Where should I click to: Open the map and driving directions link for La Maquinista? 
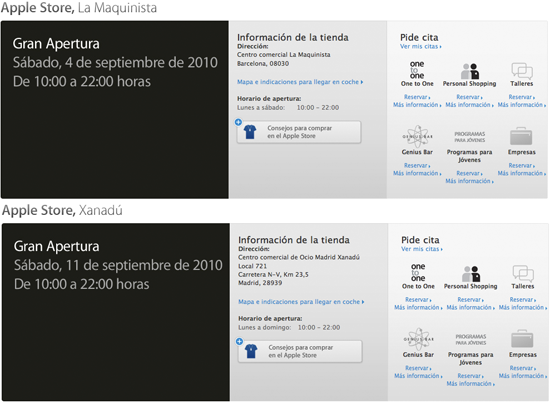[300, 82]
